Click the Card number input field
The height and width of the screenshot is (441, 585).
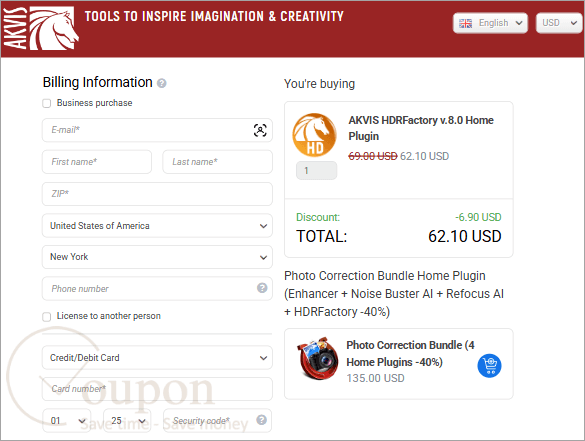(x=157, y=389)
